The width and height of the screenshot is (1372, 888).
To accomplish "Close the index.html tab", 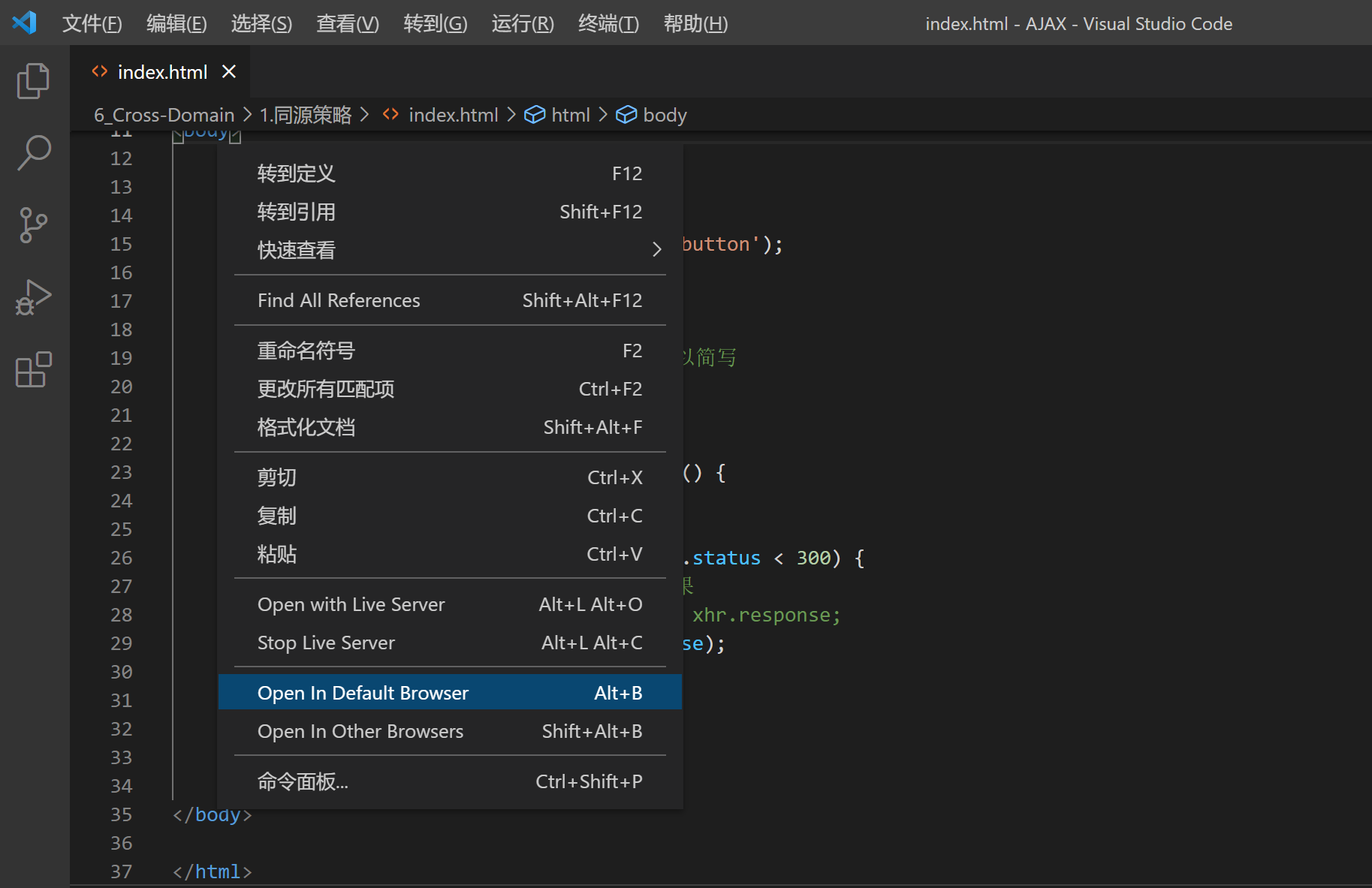I will pyautogui.click(x=229, y=71).
